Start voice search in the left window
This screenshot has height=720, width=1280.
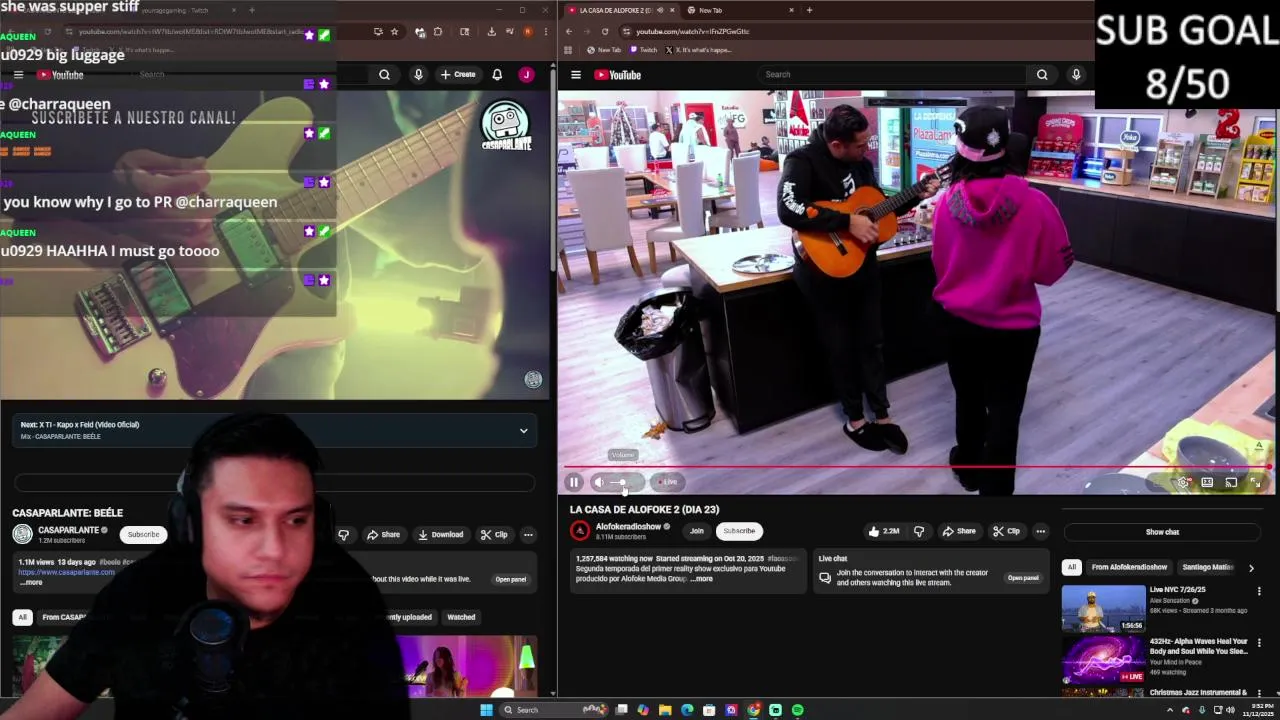click(x=418, y=75)
